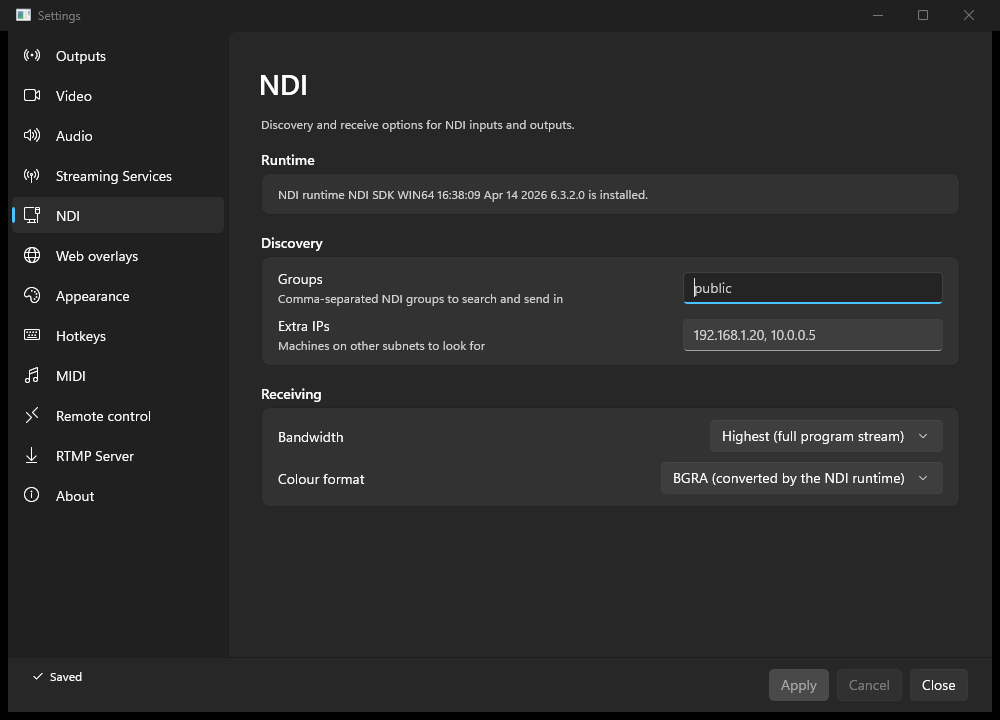1000x720 pixels.
Task: Click the MIDI music note icon
Action: tap(32, 376)
